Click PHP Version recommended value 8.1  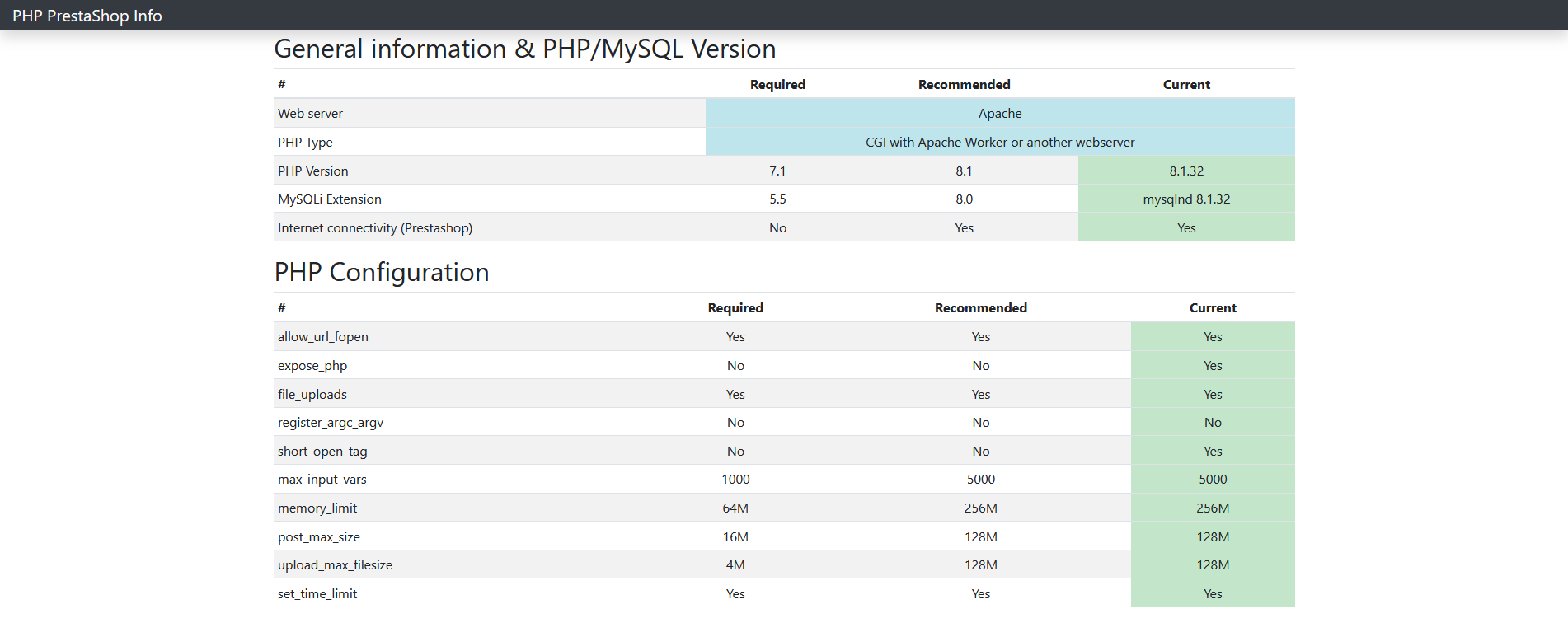965,171
